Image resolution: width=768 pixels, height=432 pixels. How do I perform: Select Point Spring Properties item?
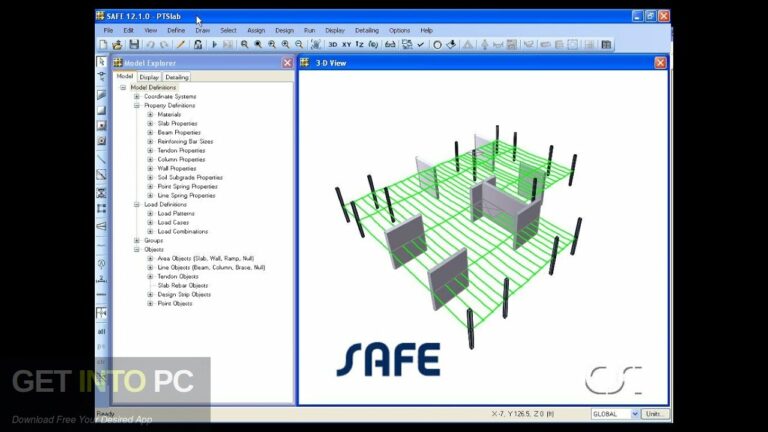pyautogui.click(x=188, y=187)
